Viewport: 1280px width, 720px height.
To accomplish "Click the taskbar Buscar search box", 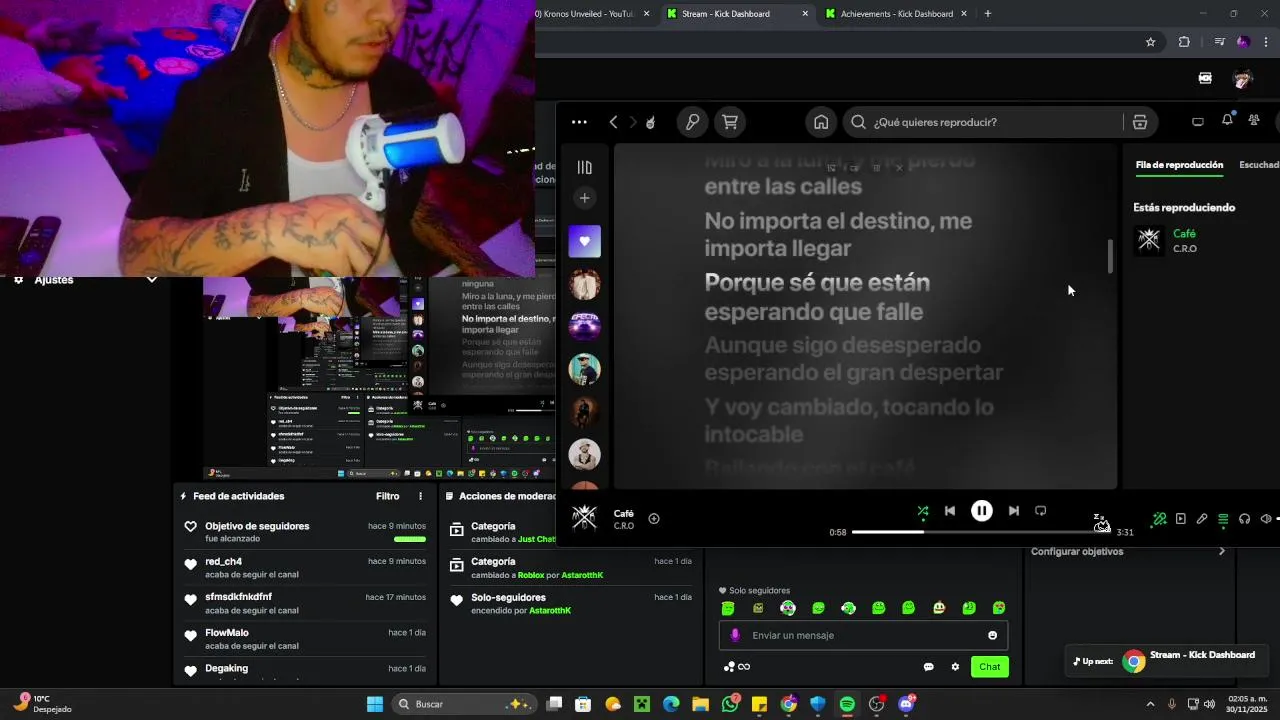I will point(464,704).
